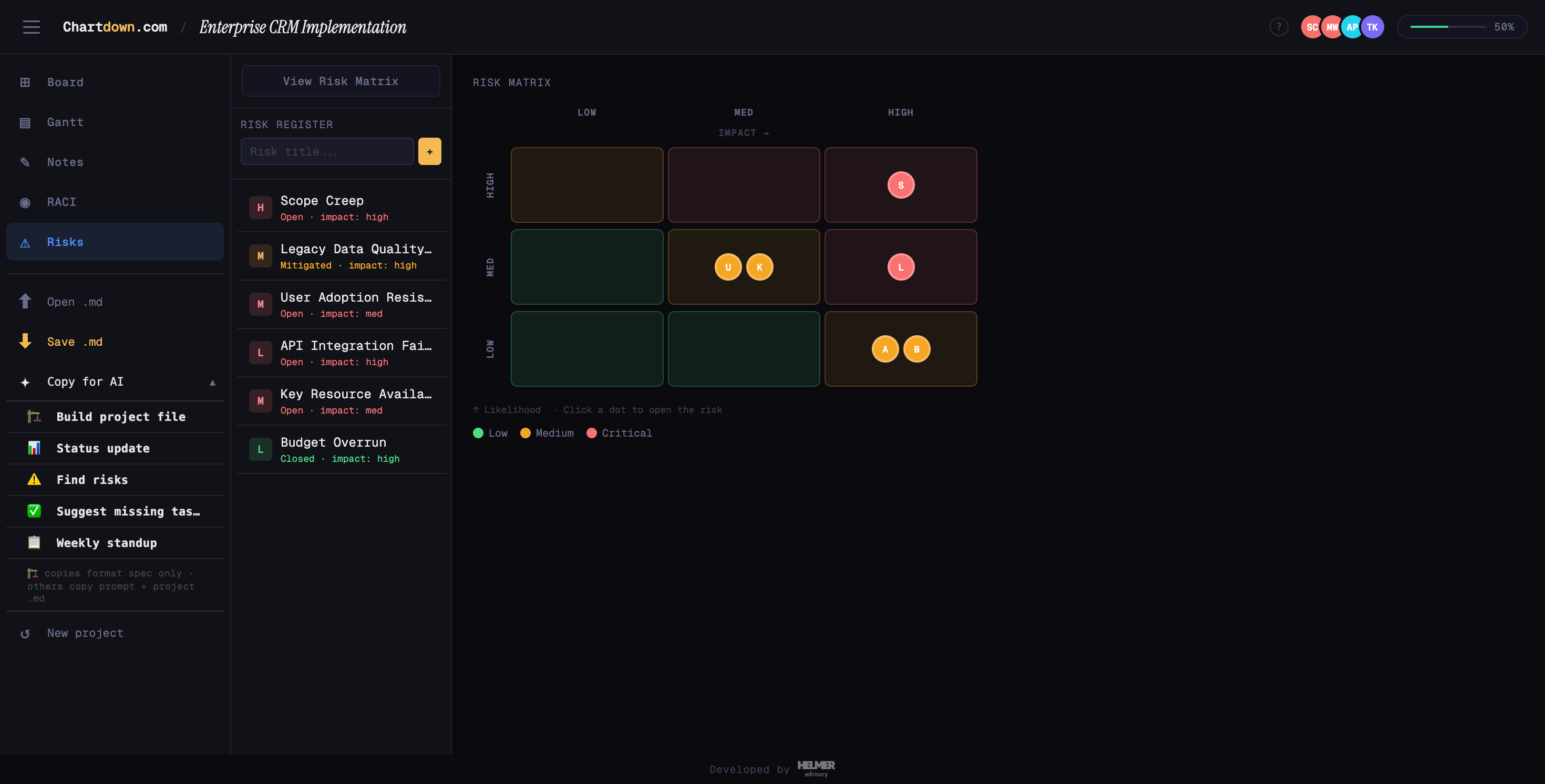Click the help question mark icon

point(1278,26)
